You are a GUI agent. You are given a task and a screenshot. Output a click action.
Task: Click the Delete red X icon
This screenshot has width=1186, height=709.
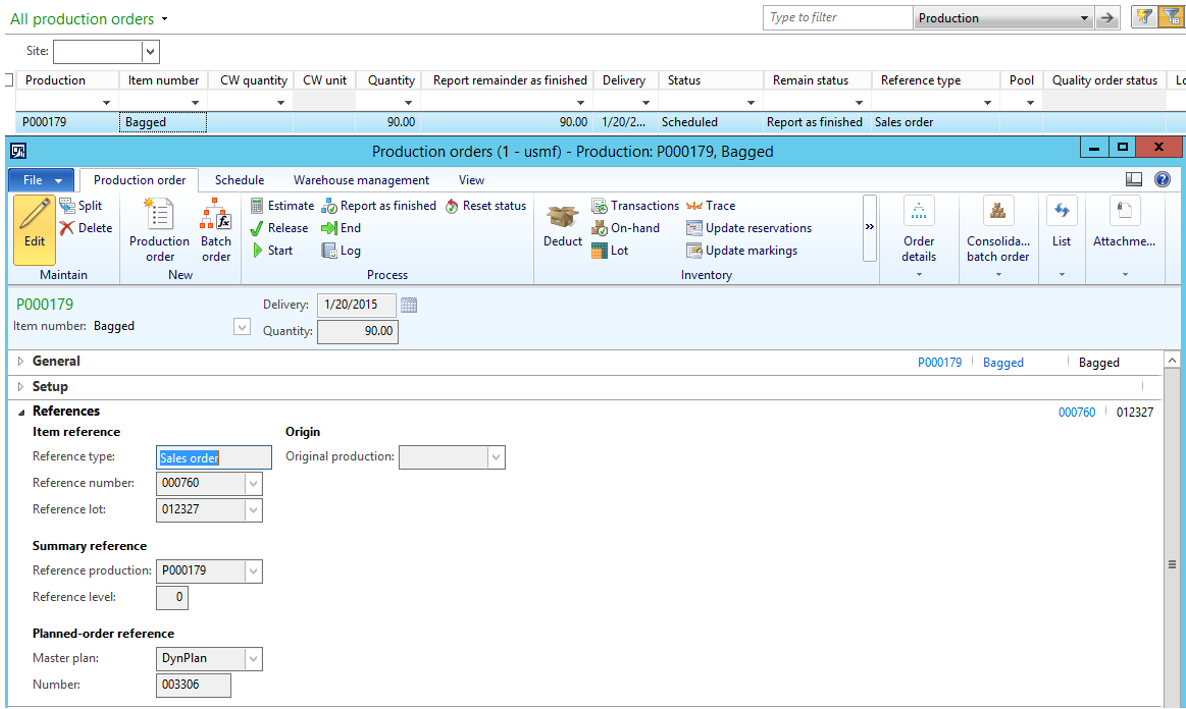[x=67, y=228]
